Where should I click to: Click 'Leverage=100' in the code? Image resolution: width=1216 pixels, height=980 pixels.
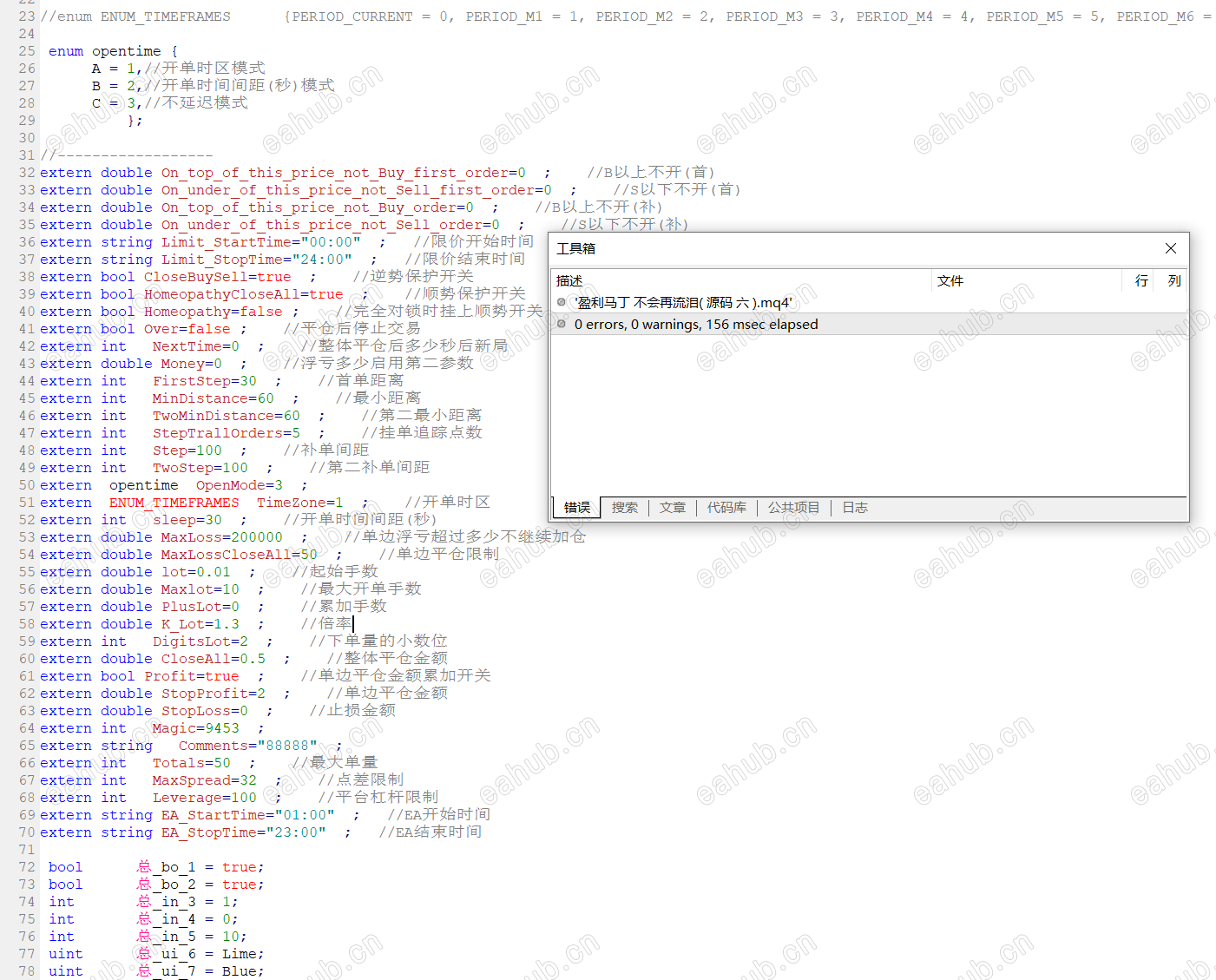205,798
